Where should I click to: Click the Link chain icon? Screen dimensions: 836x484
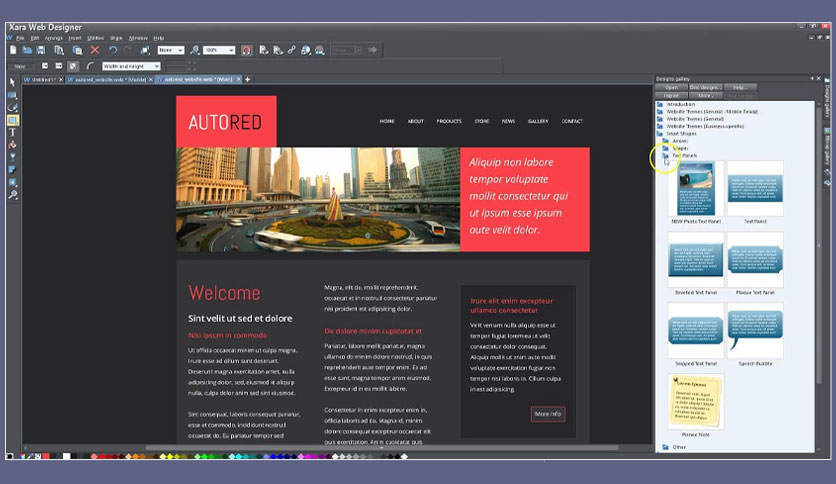point(292,50)
